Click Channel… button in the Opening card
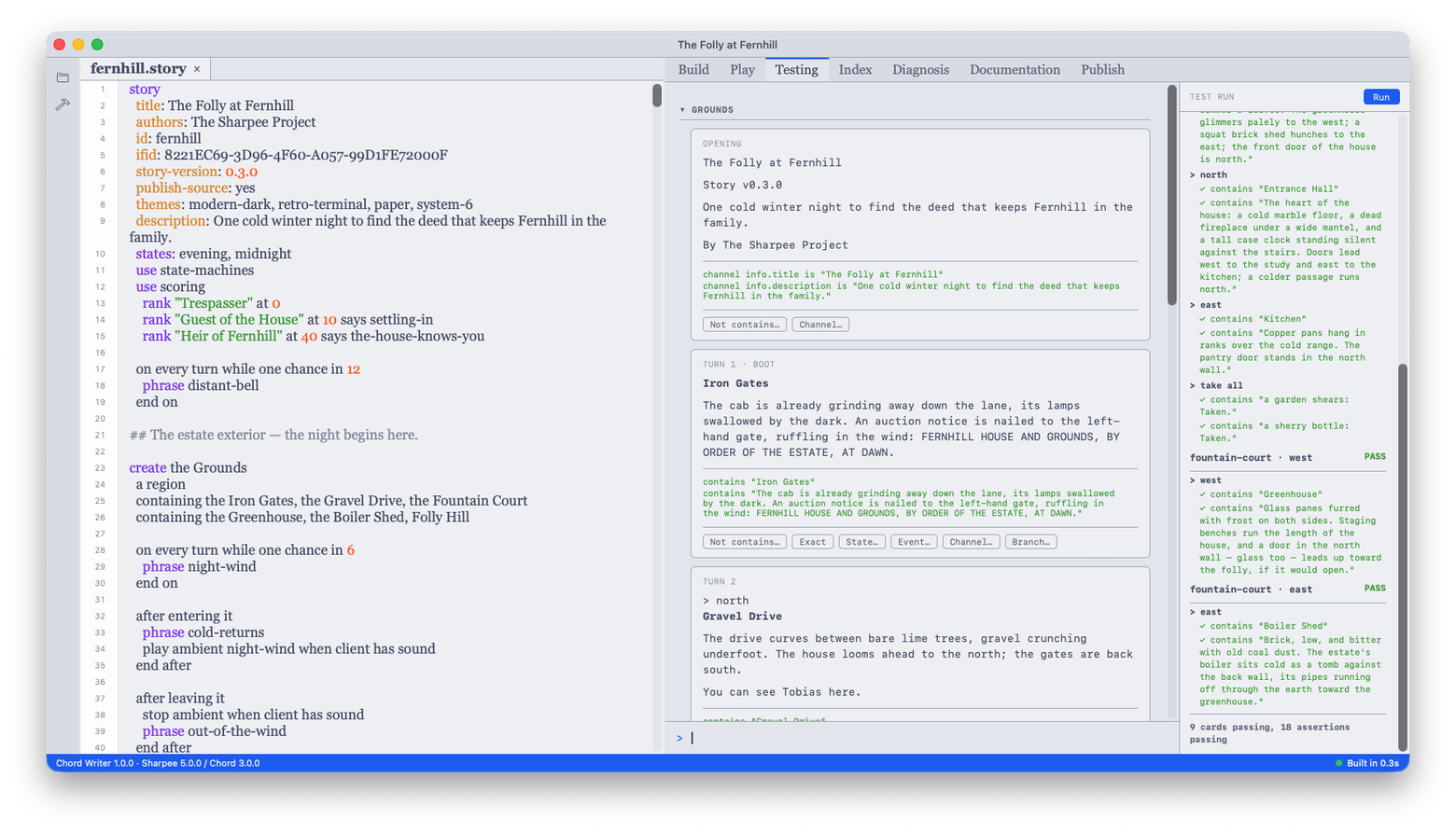 [x=820, y=325]
